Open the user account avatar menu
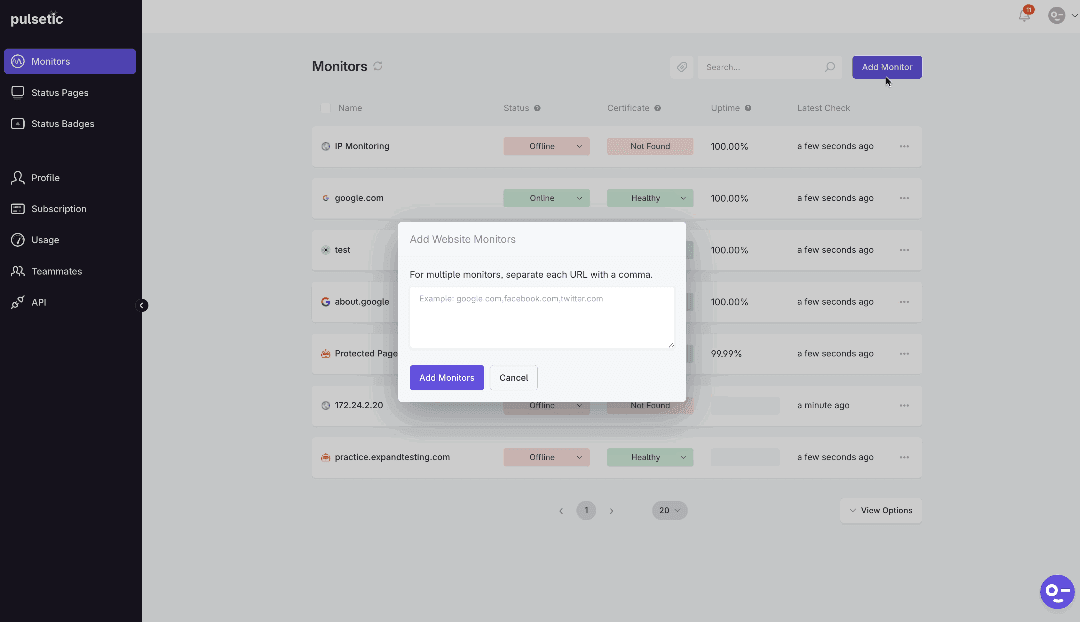Screen dimensions: 1080x622 tap(1061, 15)
